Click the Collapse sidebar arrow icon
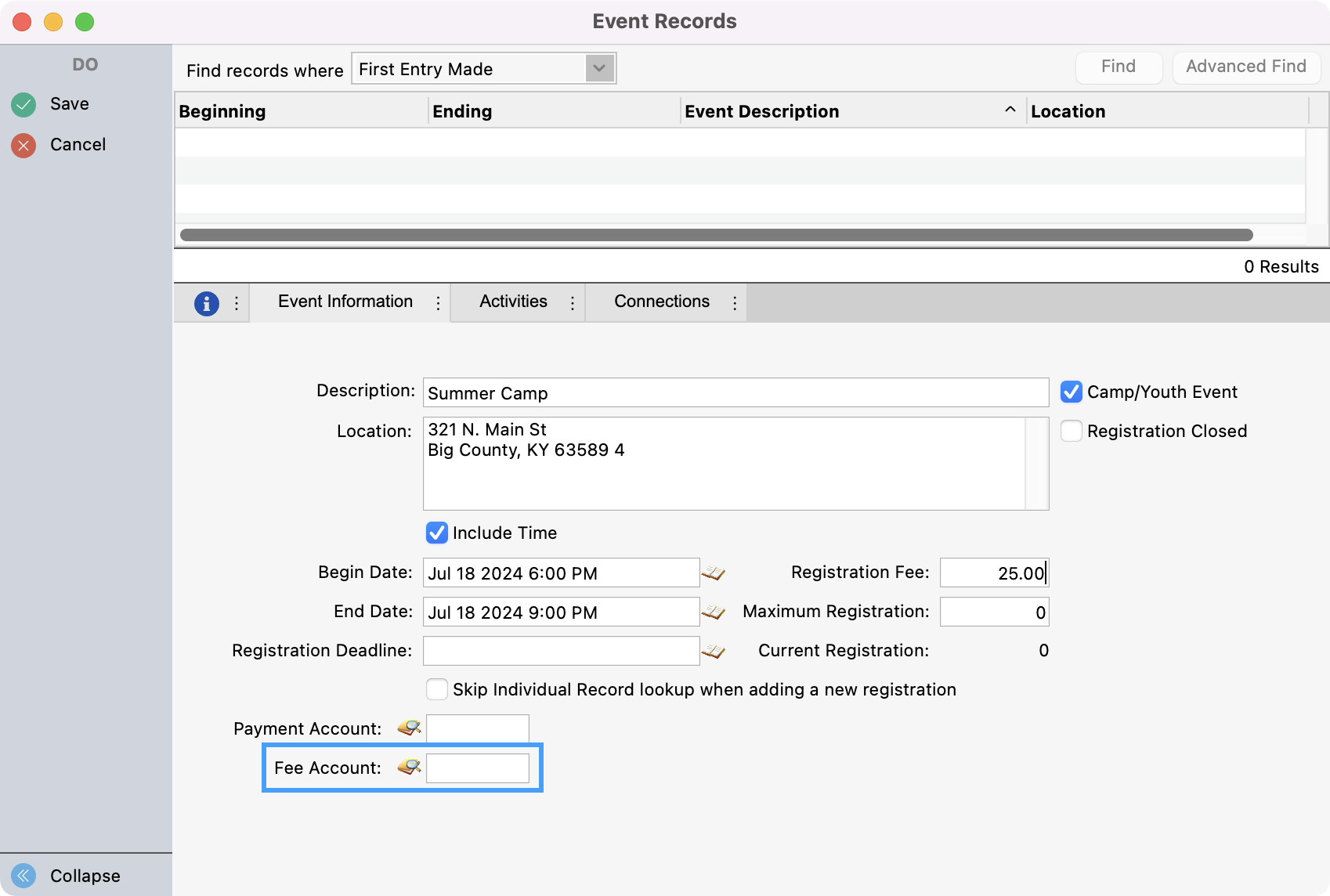1330x896 pixels. 23,875
